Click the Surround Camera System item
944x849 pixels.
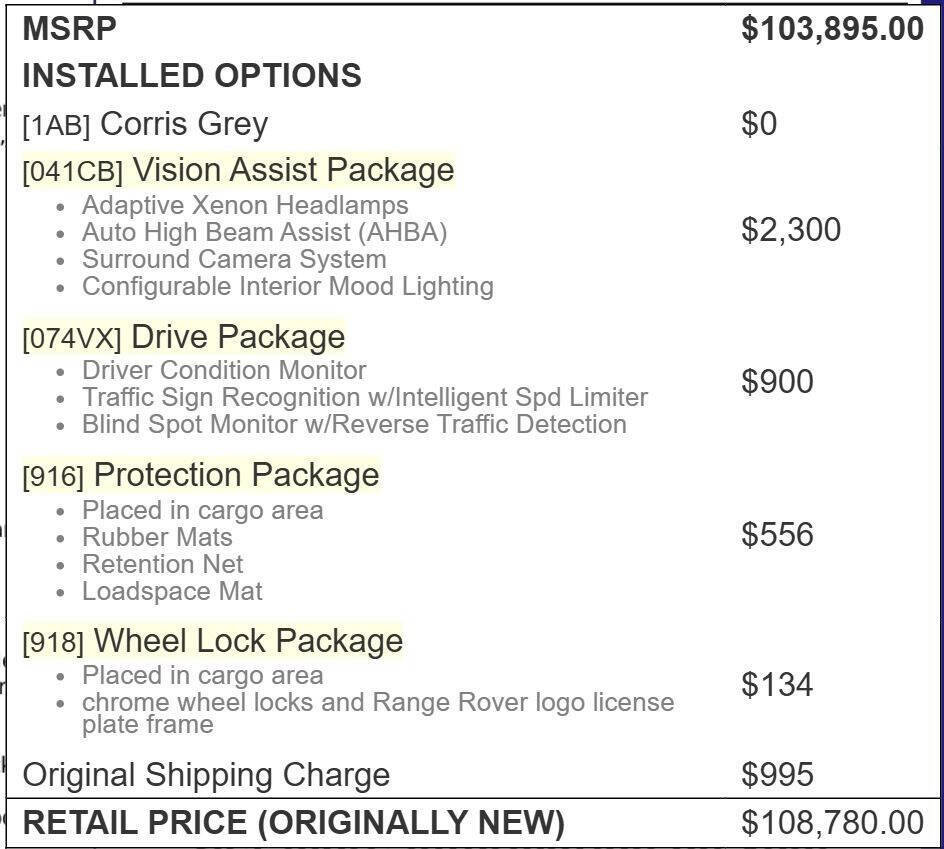click(234, 259)
